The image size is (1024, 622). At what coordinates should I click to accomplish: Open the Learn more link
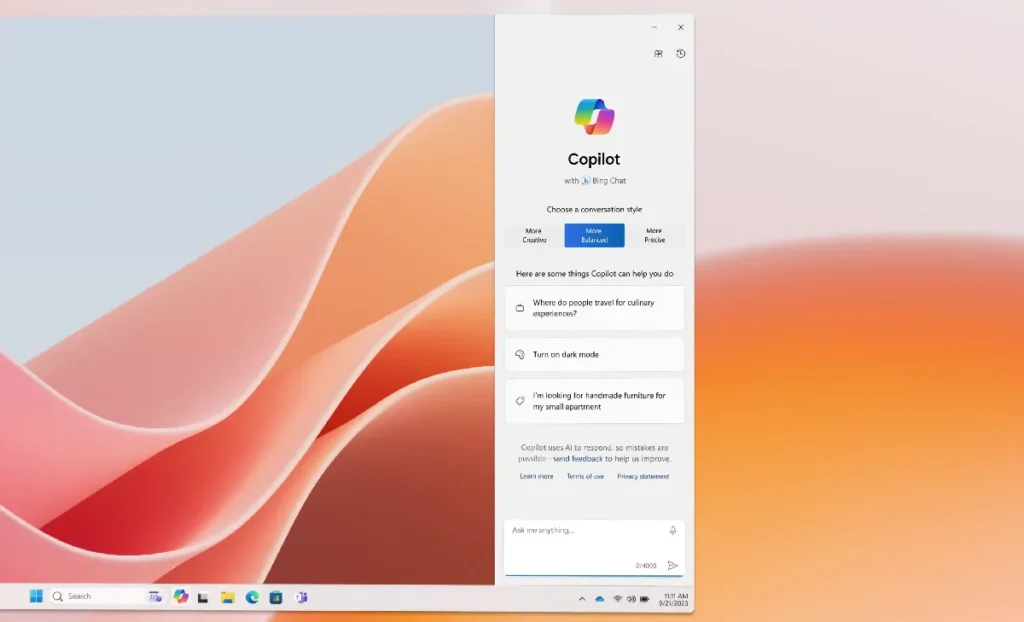(x=536, y=476)
